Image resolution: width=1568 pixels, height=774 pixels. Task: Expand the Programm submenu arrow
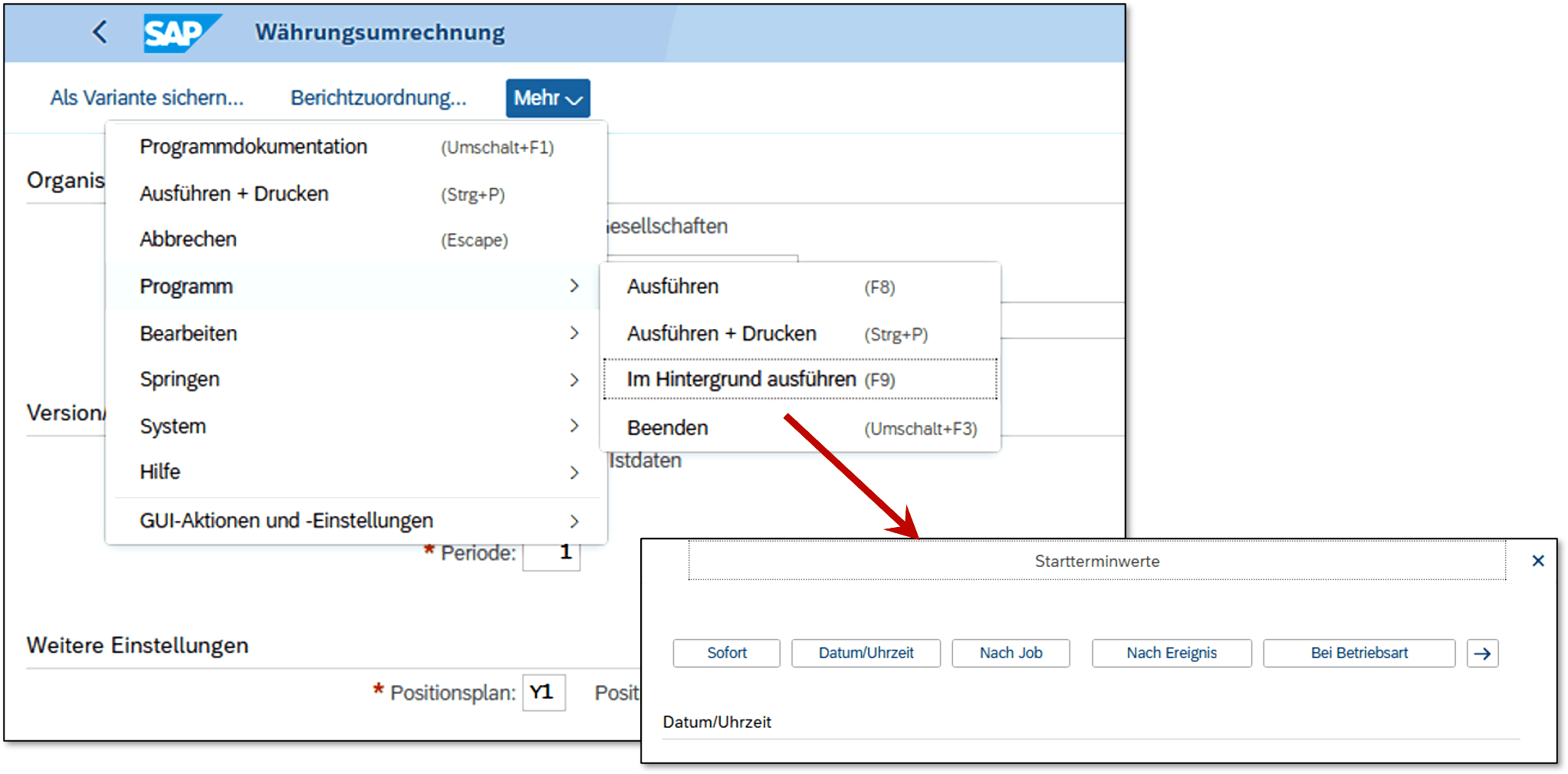tap(574, 286)
